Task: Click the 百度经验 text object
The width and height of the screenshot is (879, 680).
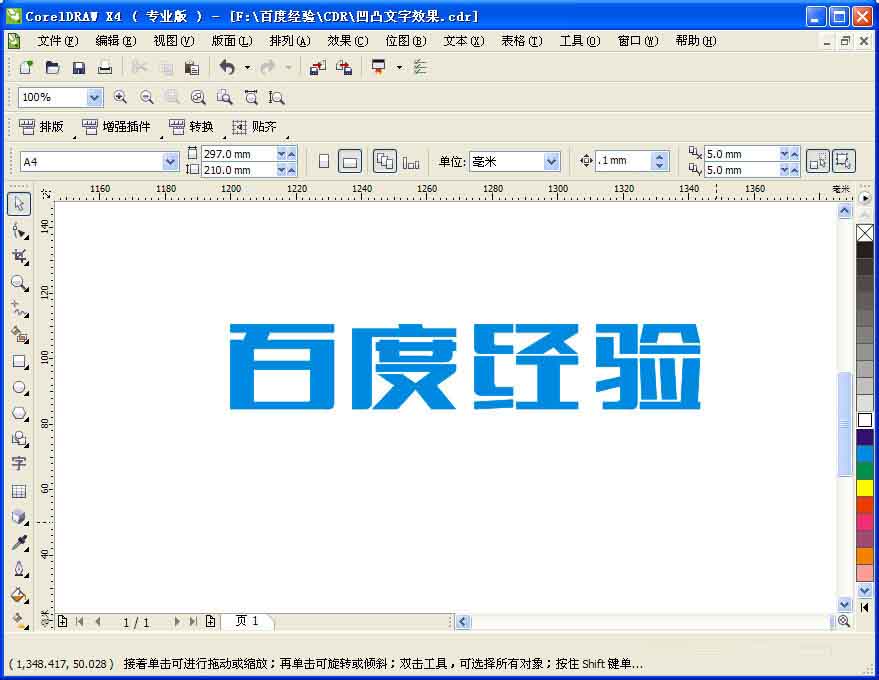Action: [x=465, y=367]
